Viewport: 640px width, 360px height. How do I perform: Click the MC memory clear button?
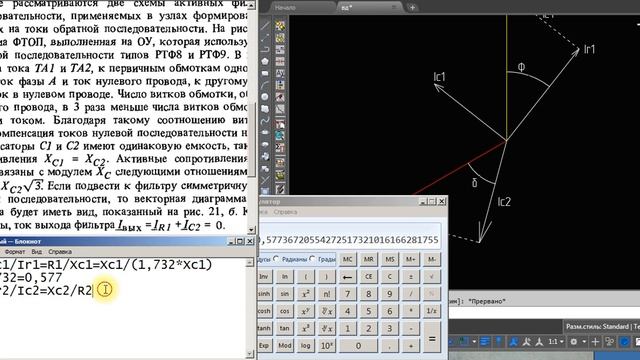coord(347,259)
